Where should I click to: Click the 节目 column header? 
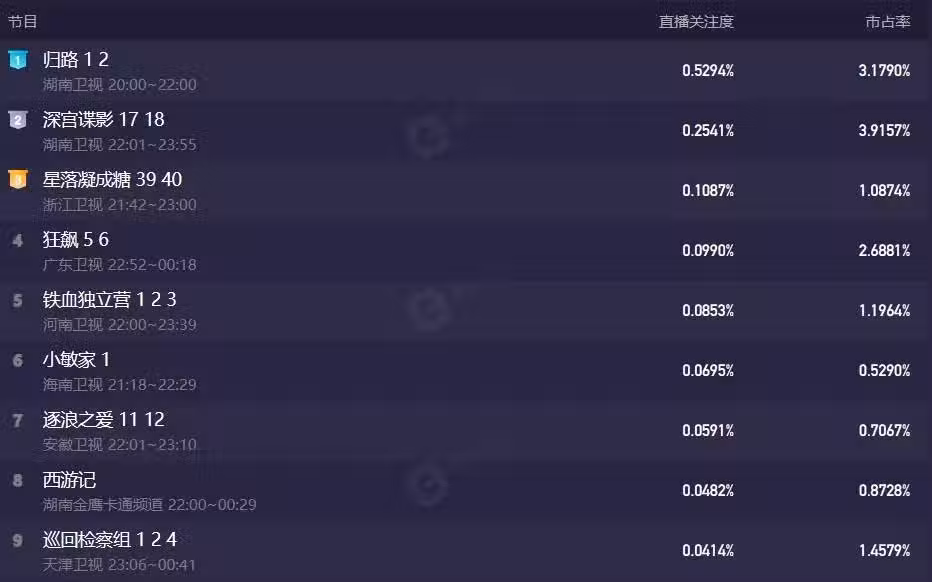(23, 21)
